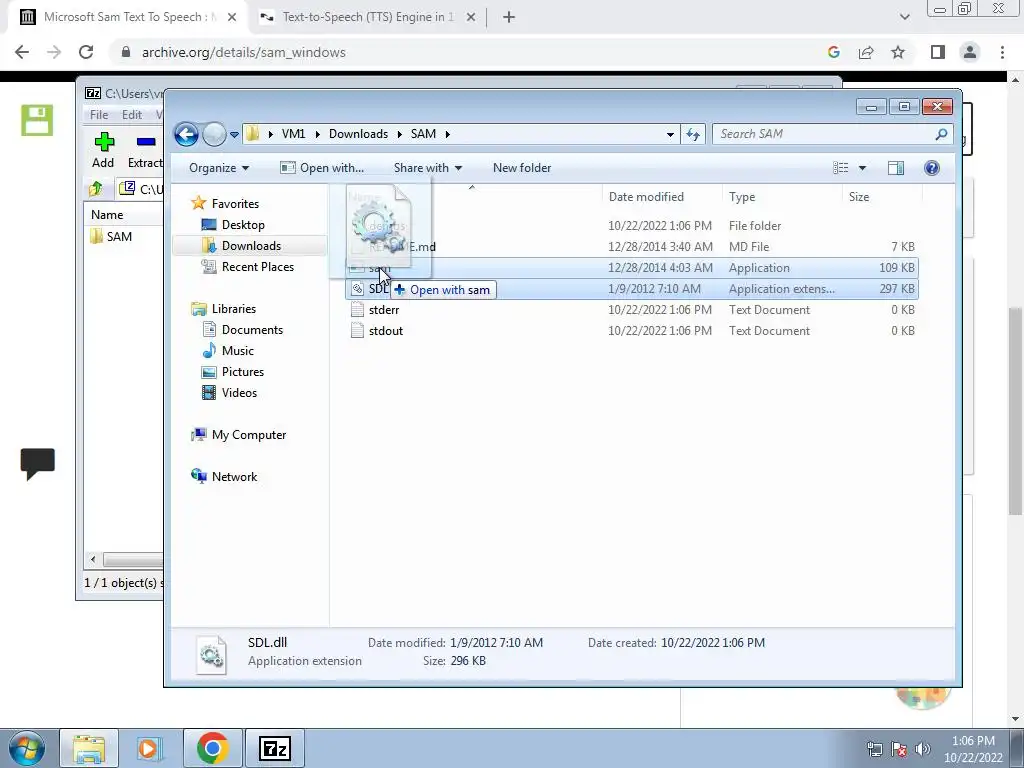The height and width of the screenshot is (768, 1024).
Task: Select Libraries in the navigation pane
Action: [223, 309]
